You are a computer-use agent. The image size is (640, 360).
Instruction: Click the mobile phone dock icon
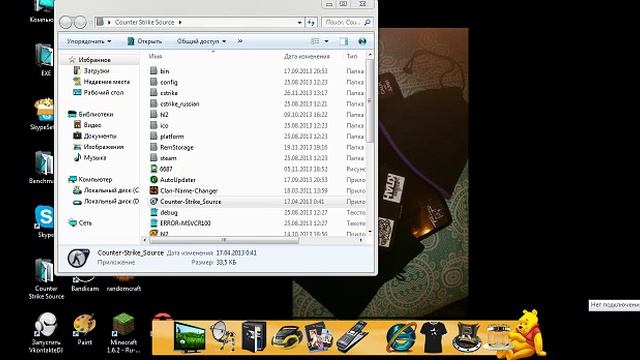click(x=352, y=337)
